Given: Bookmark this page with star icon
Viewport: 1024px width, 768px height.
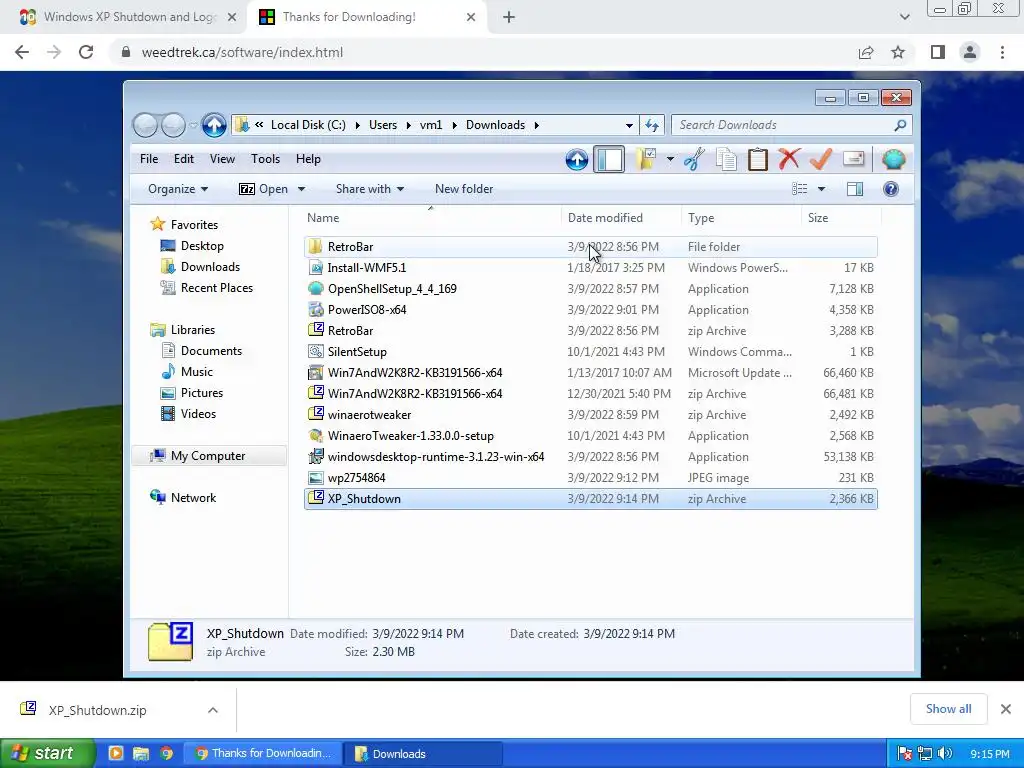Looking at the screenshot, I should click(898, 52).
